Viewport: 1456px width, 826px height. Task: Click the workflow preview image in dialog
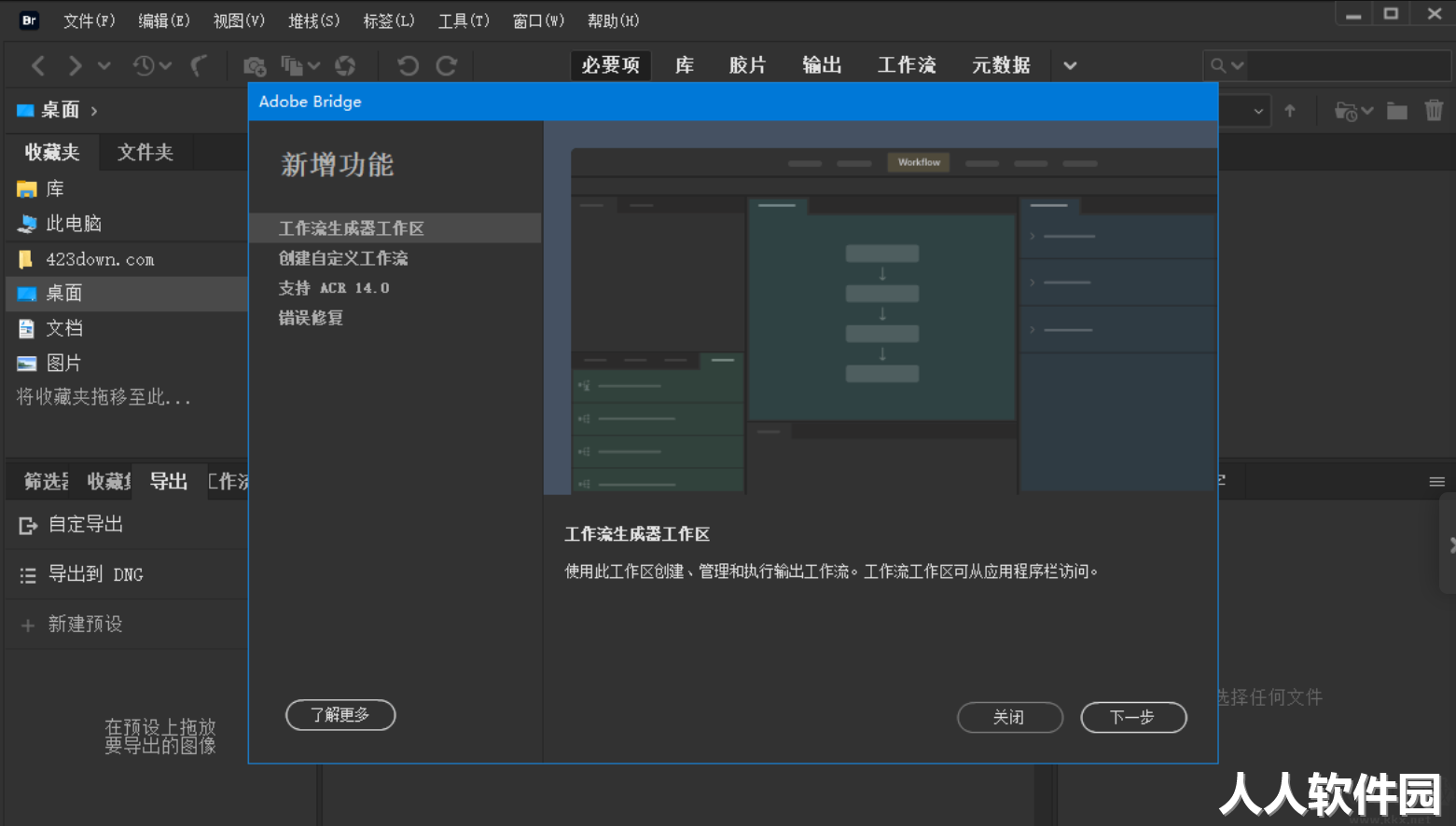tap(881, 308)
